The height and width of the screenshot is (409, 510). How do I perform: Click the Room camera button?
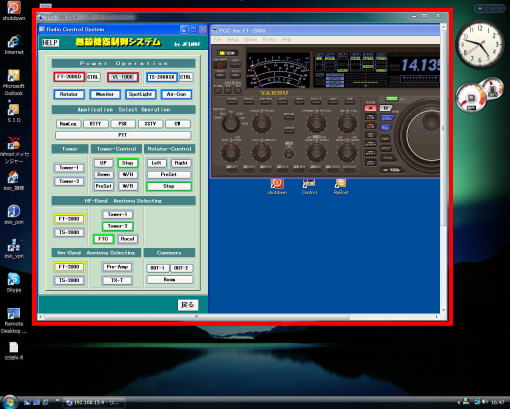tap(169, 279)
